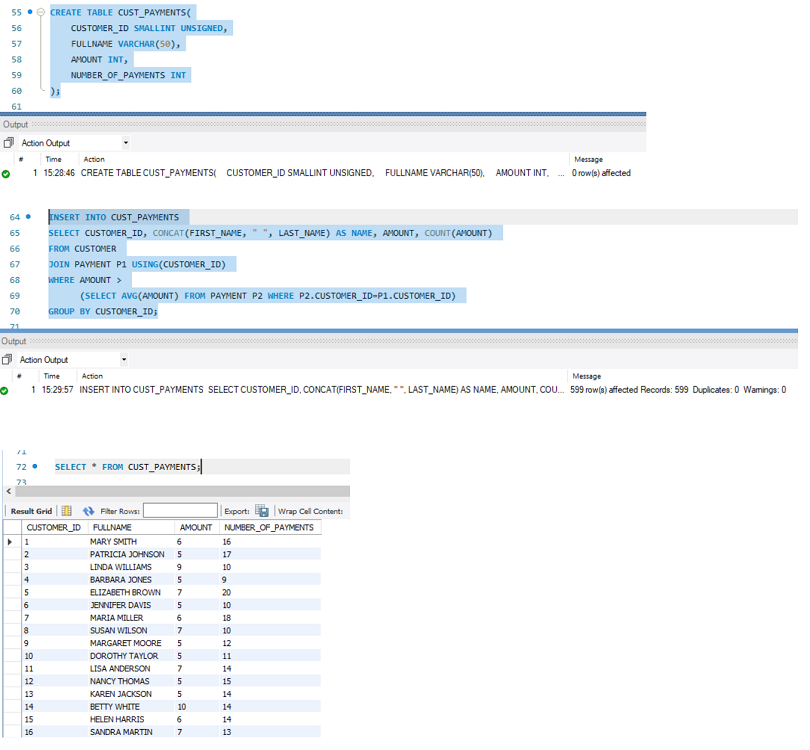
Task: Click the Action column header in the INSERT INTO output
Action: point(92,376)
